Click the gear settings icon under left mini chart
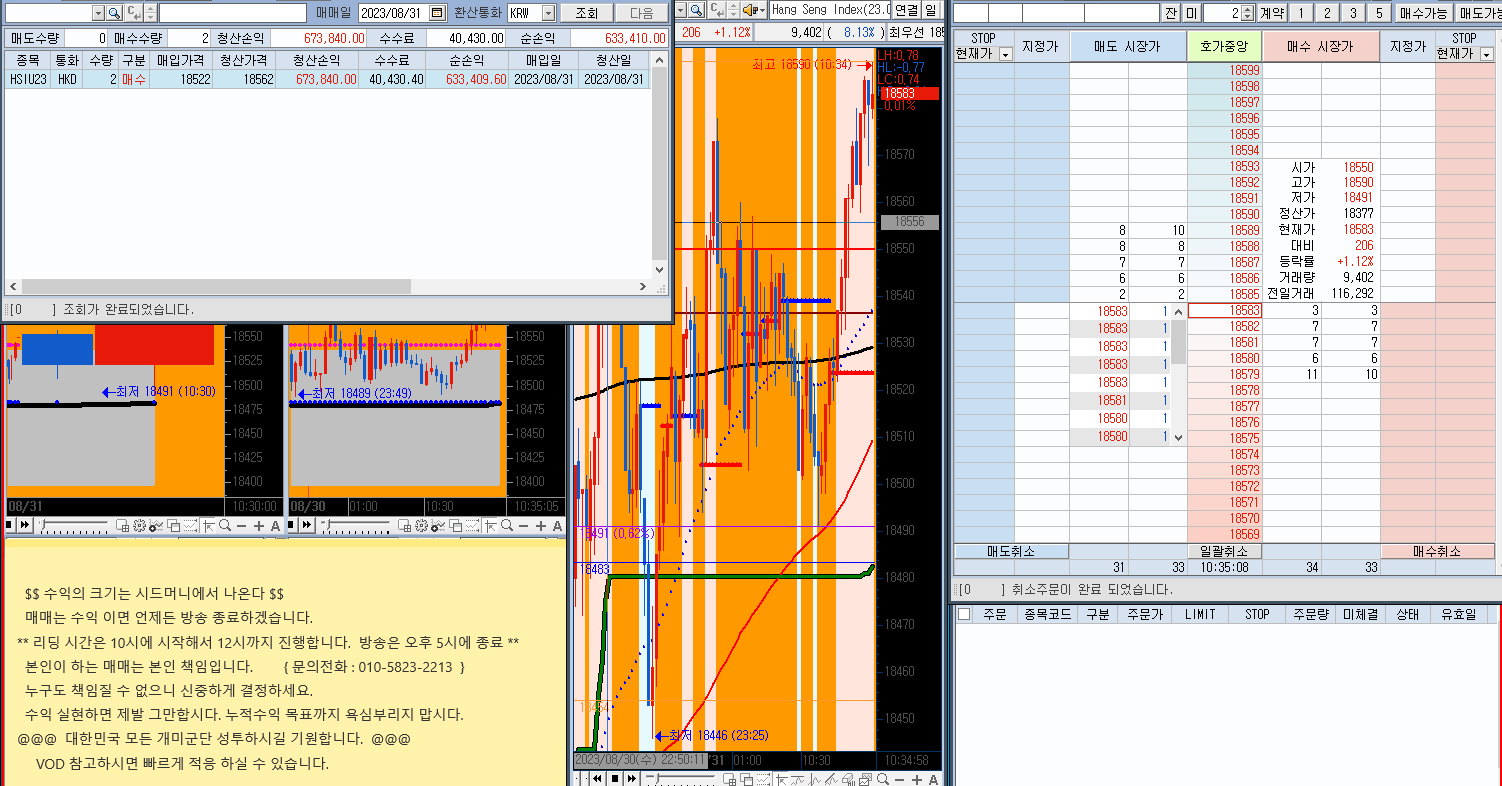The image size is (1502, 786). pyautogui.click(x=139, y=526)
